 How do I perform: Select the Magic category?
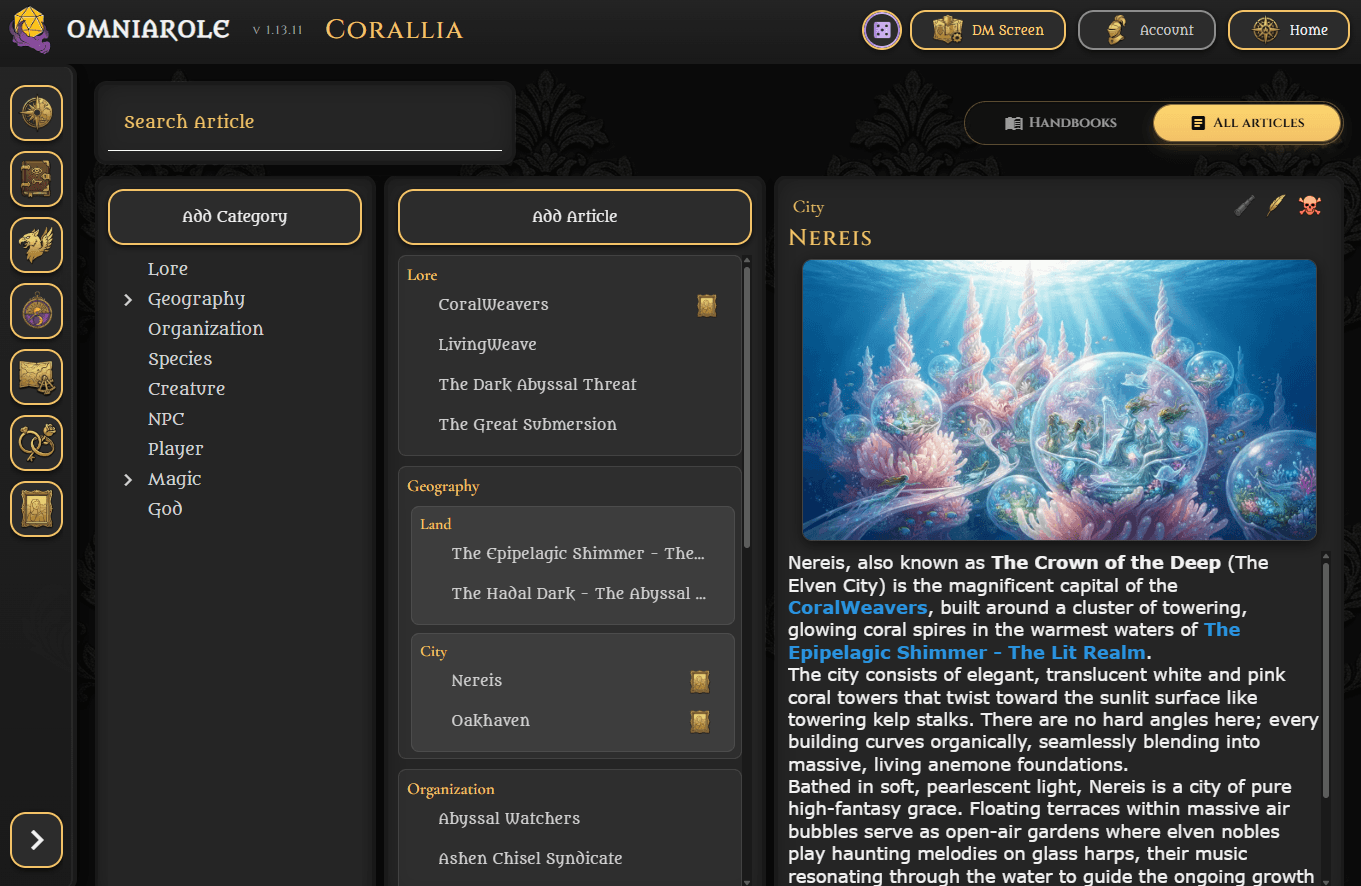click(175, 479)
